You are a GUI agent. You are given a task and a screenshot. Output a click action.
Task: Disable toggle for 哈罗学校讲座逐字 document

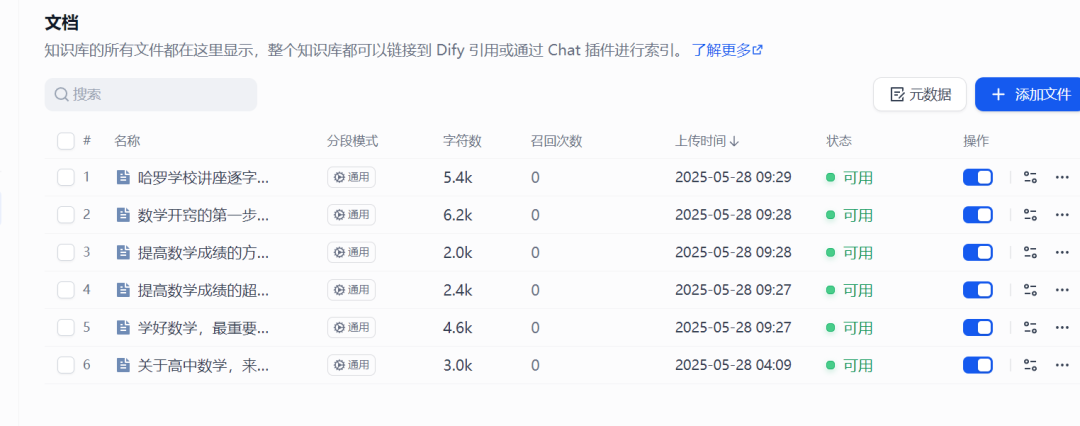pyautogui.click(x=977, y=178)
